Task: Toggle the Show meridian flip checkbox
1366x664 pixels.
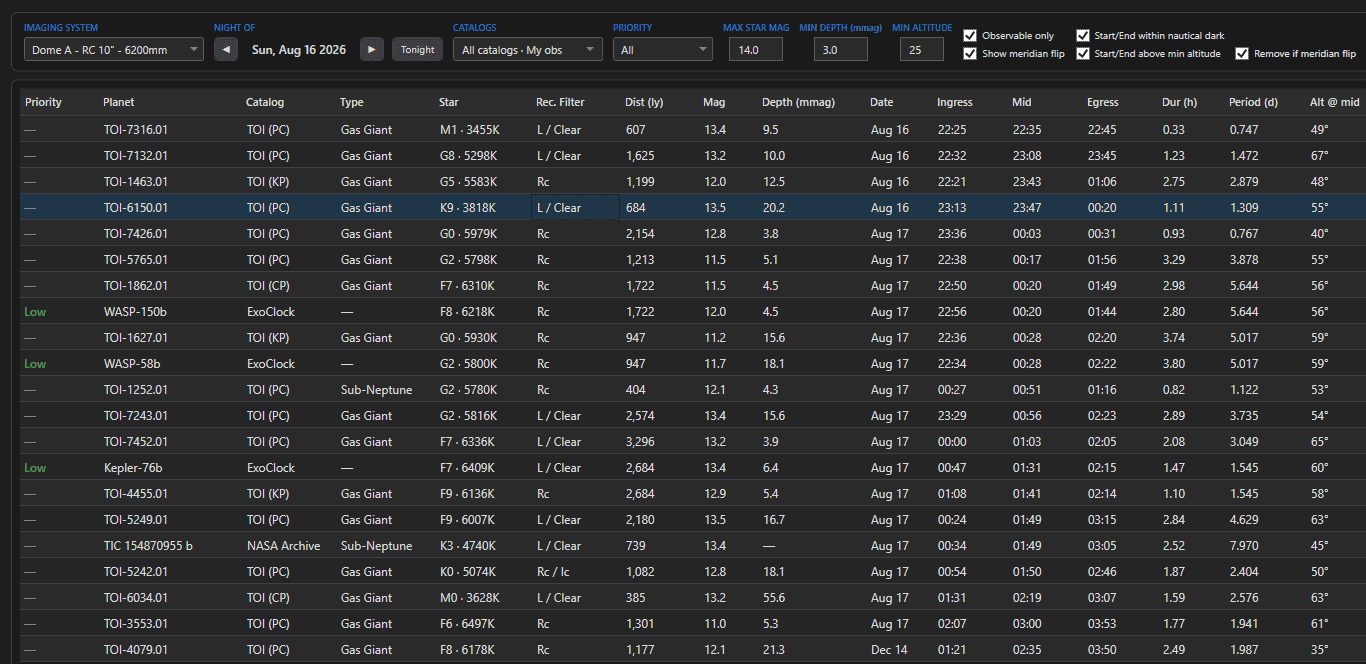Action: click(x=969, y=54)
